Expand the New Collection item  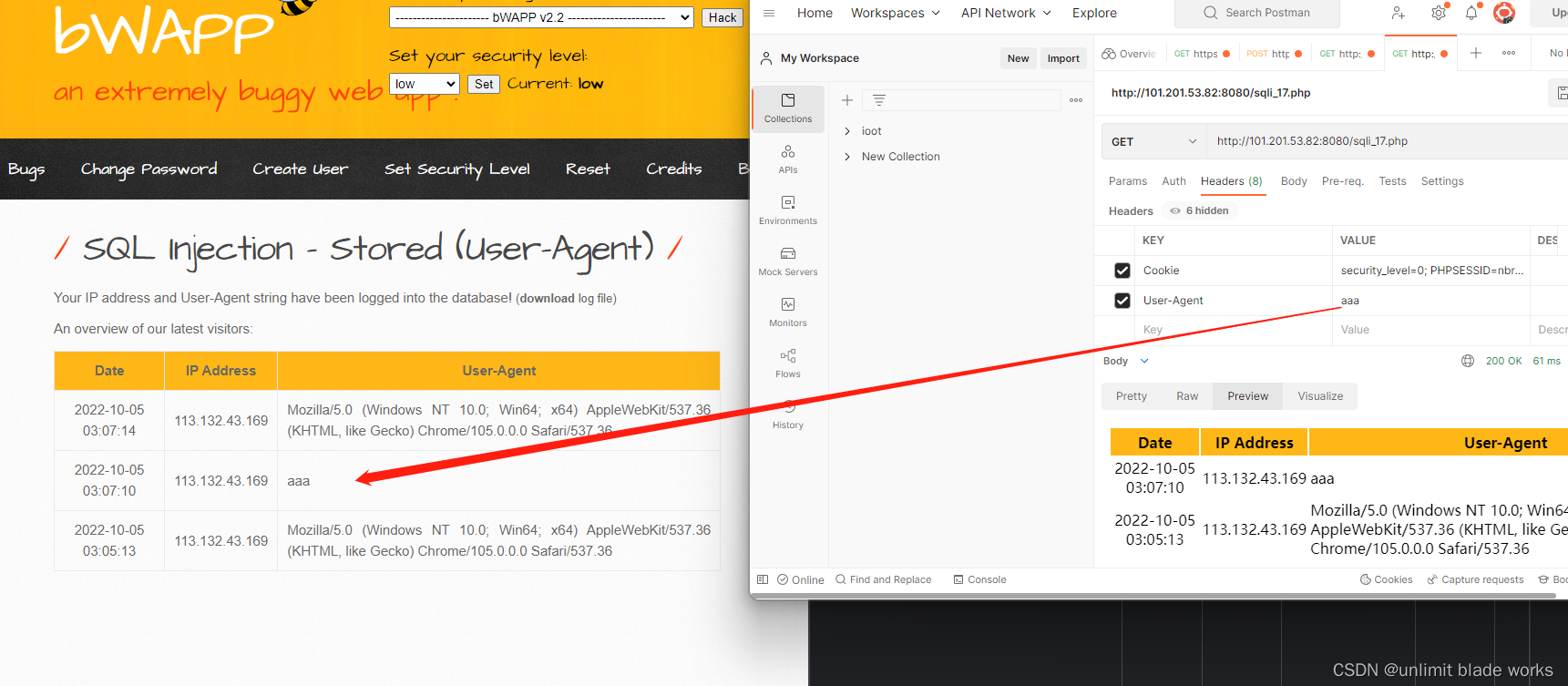(x=847, y=157)
